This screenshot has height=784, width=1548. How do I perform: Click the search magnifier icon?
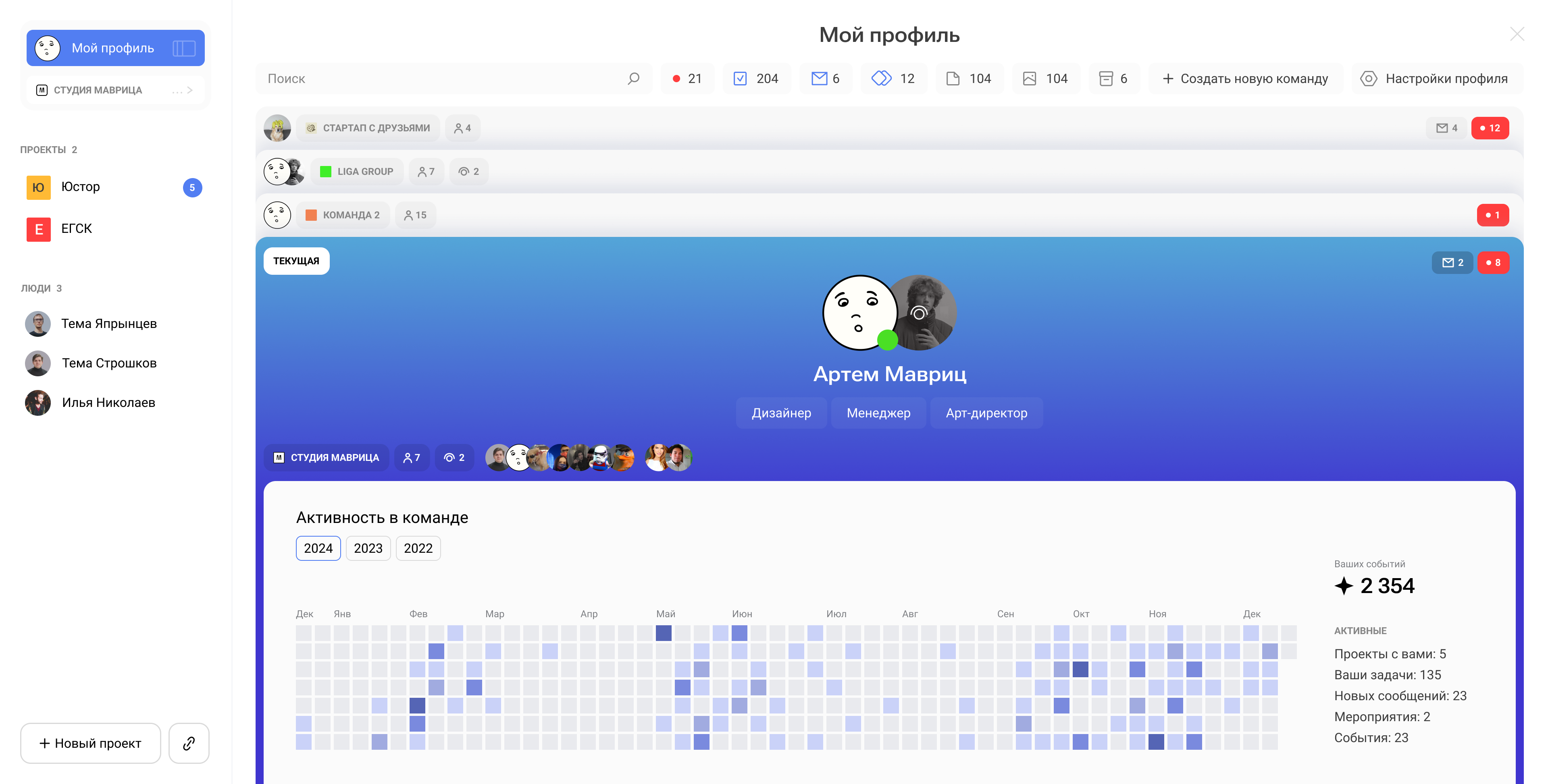click(x=633, y=79)
